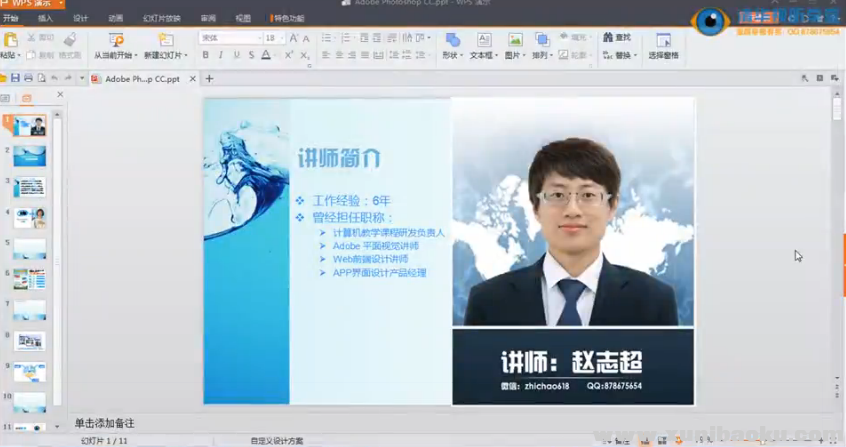Click the 查找 find button

click(617, 38)
